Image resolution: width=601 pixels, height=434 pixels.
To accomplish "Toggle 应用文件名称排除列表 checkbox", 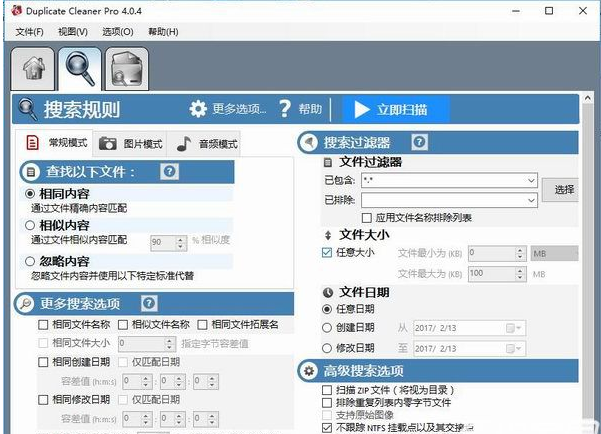I will tap(366, 218).
